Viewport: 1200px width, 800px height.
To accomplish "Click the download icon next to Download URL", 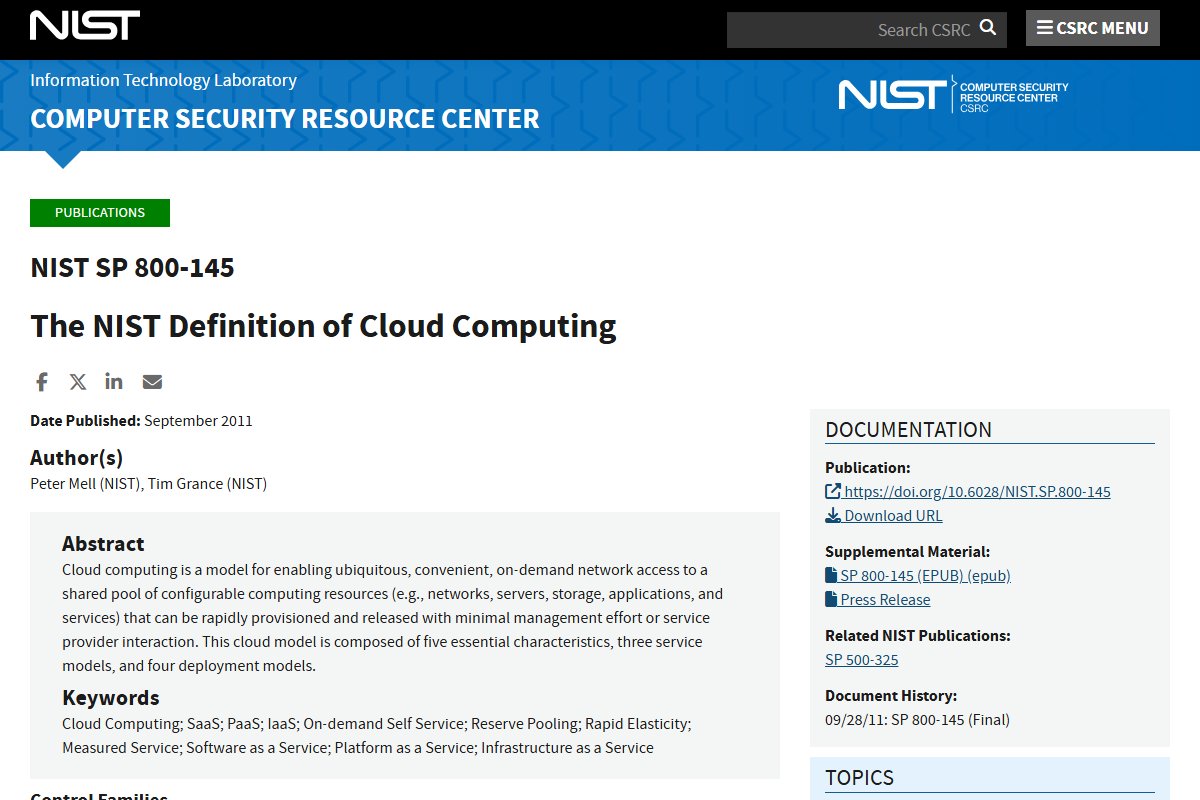I will click(833, 515).
